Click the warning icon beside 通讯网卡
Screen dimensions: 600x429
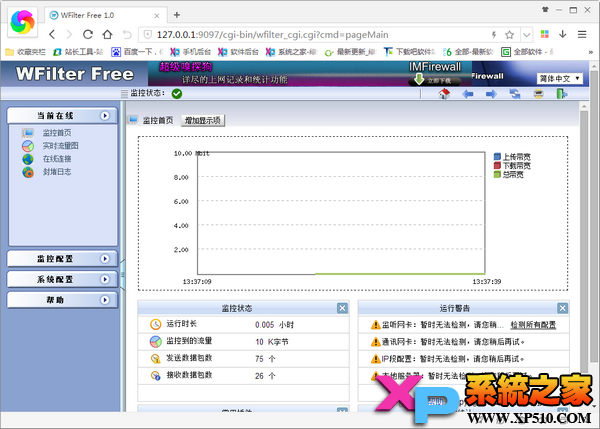tap(375, 342)
